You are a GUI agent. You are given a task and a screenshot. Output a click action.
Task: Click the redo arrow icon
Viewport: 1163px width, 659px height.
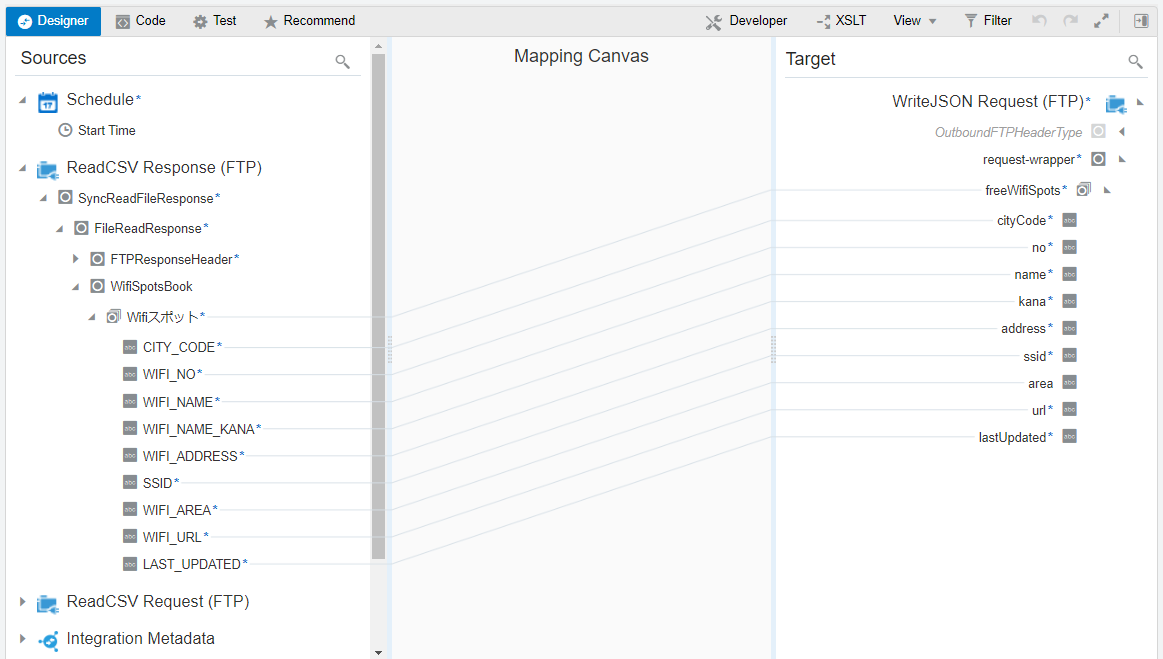1070,21
